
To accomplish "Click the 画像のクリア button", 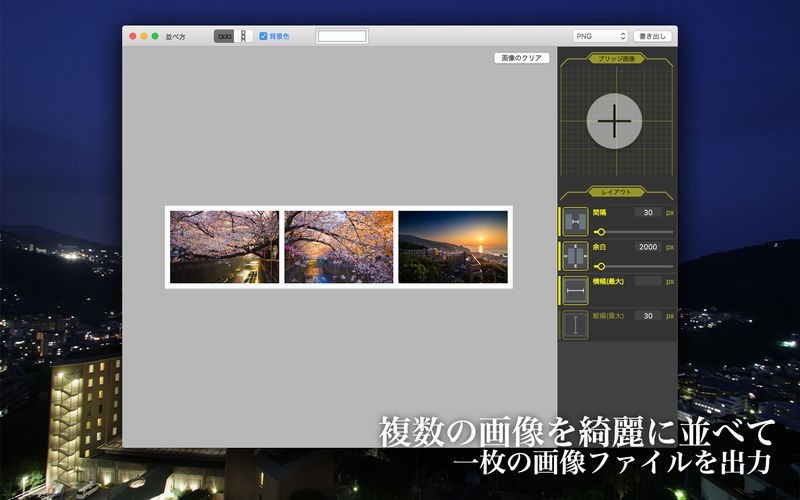I will point(522,58).
